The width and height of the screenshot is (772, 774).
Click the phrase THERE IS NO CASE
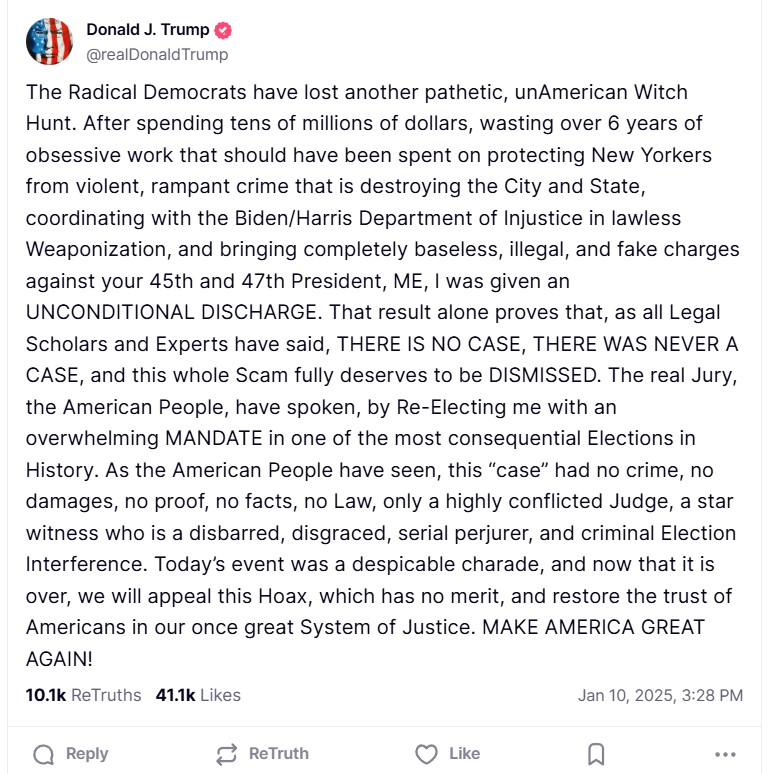click(x=429, y=345)
